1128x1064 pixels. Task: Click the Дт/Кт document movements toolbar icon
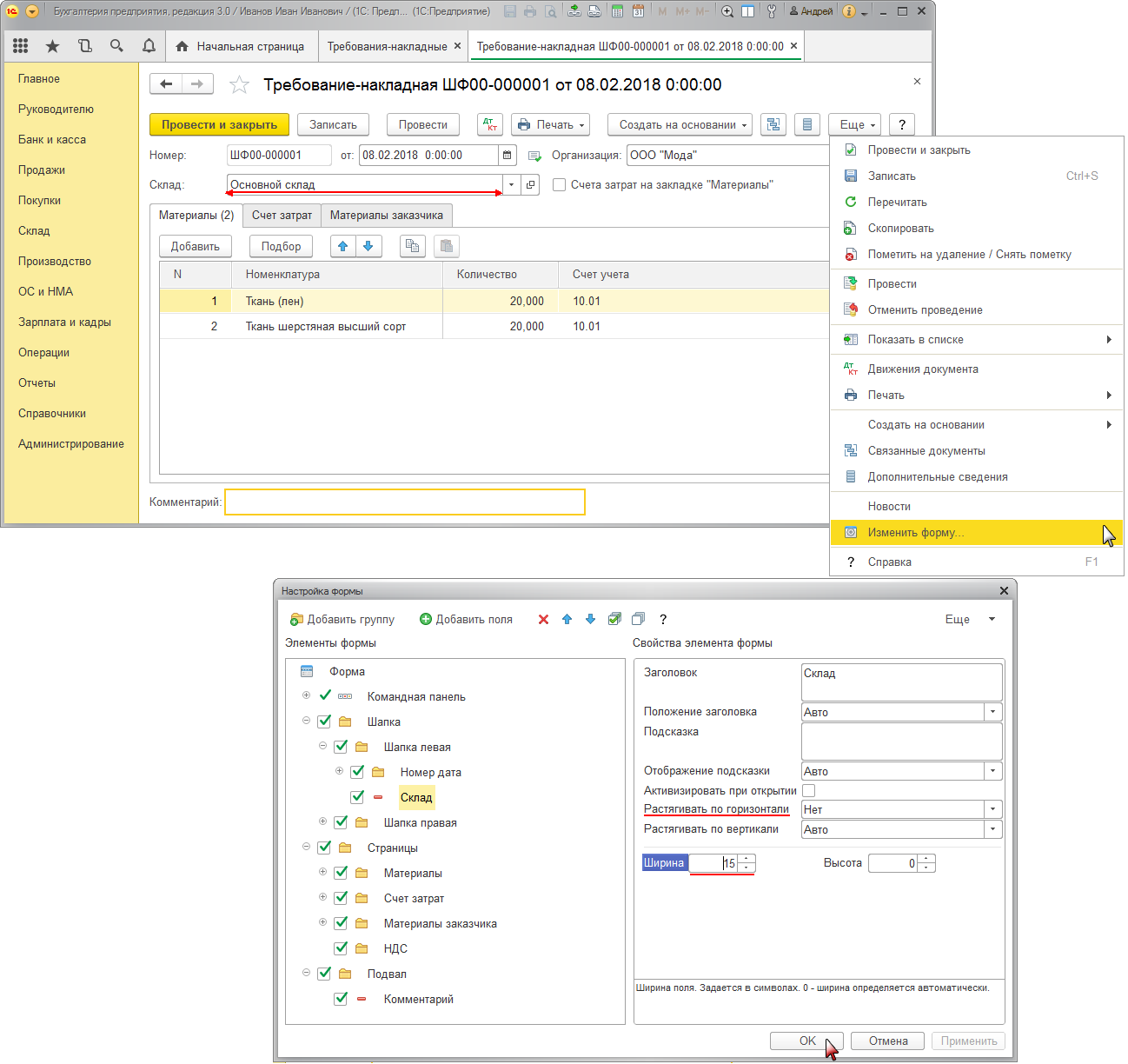click(x=490, y=124)
